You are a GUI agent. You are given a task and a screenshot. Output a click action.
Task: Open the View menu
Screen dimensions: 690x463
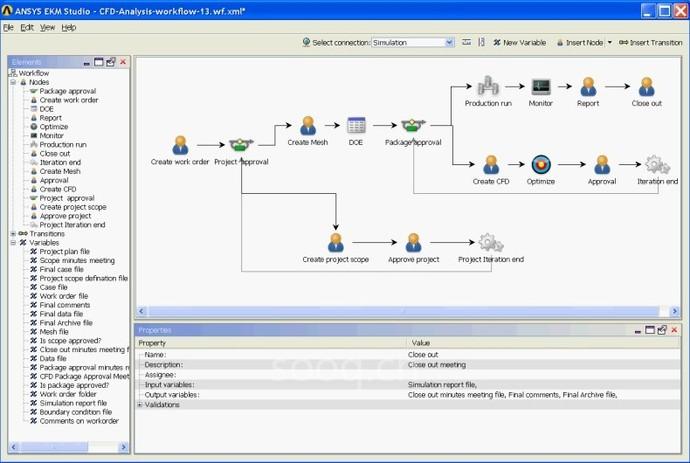tap(47, 27)
